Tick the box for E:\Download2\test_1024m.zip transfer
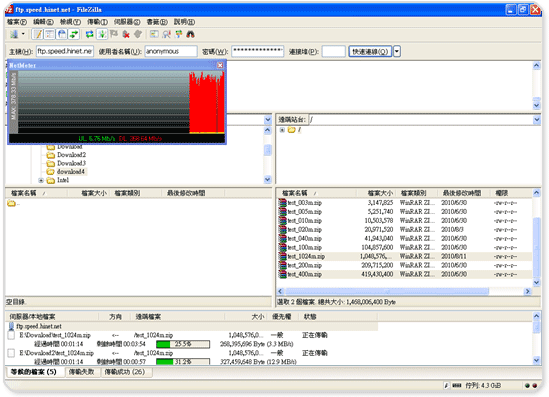The width and height of the screenshot is (549, 397). (x=11, y=353)
